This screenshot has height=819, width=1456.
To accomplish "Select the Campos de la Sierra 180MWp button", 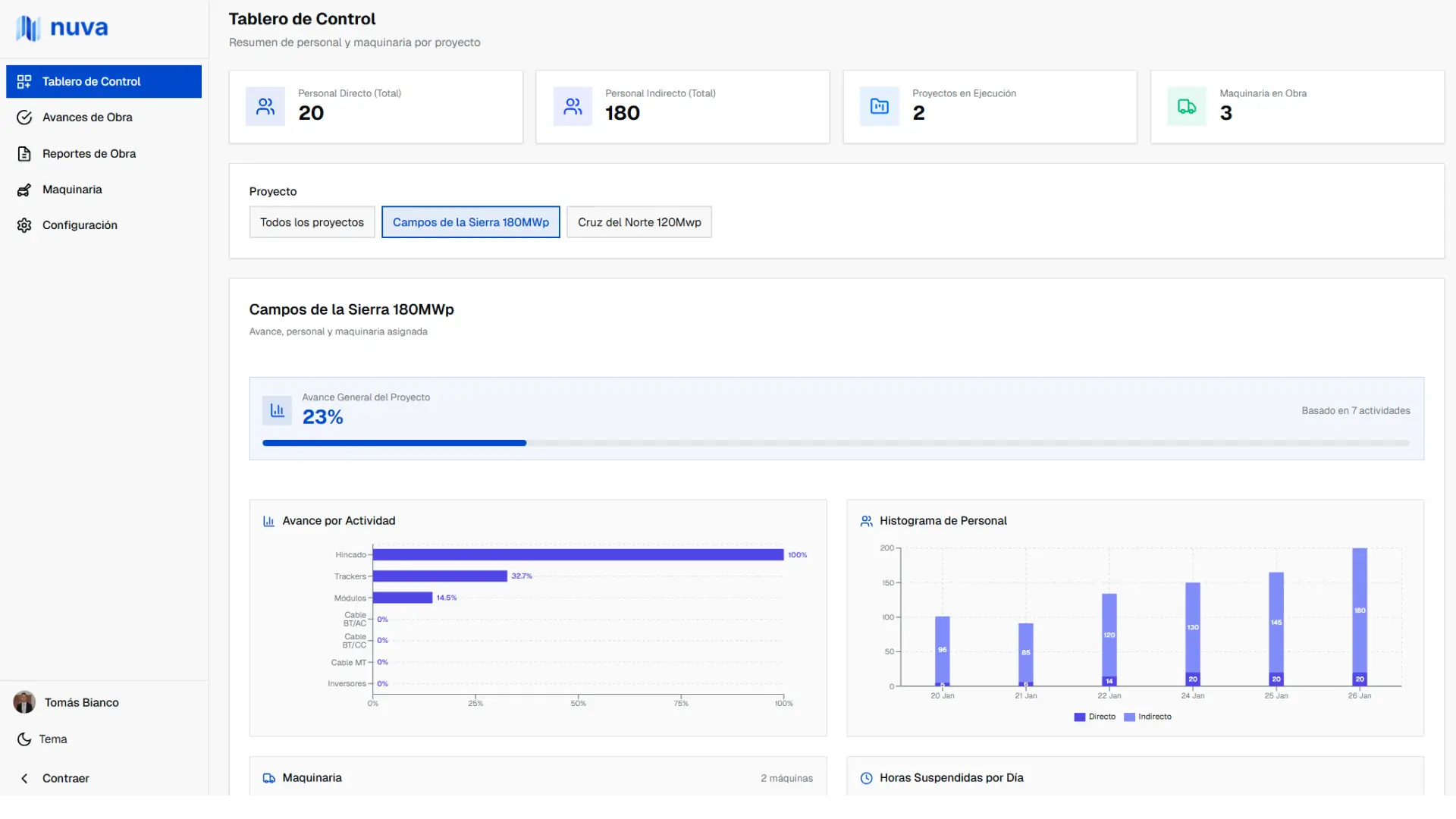I will [x=470, y=222].
